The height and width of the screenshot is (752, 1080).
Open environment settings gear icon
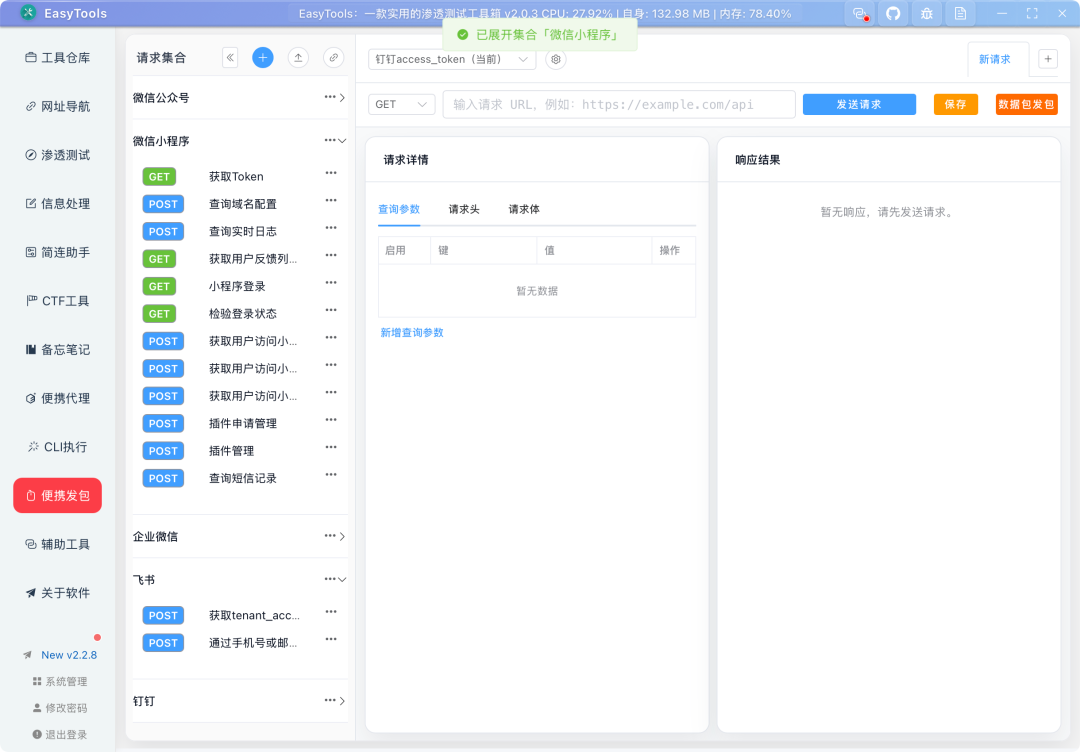point(556,59)
